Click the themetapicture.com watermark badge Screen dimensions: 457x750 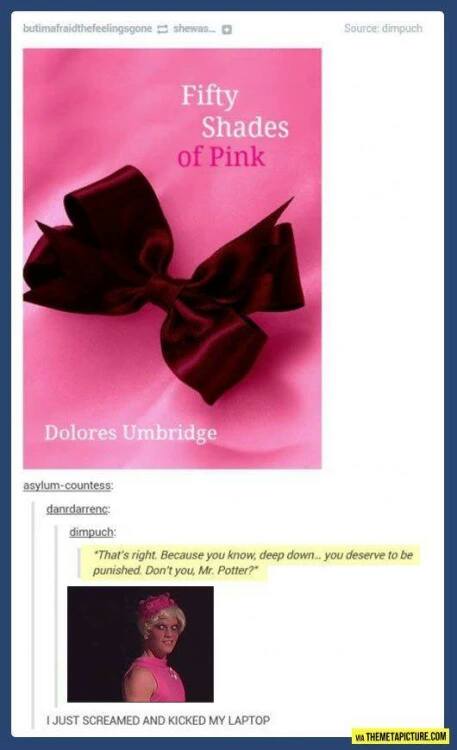400,735
